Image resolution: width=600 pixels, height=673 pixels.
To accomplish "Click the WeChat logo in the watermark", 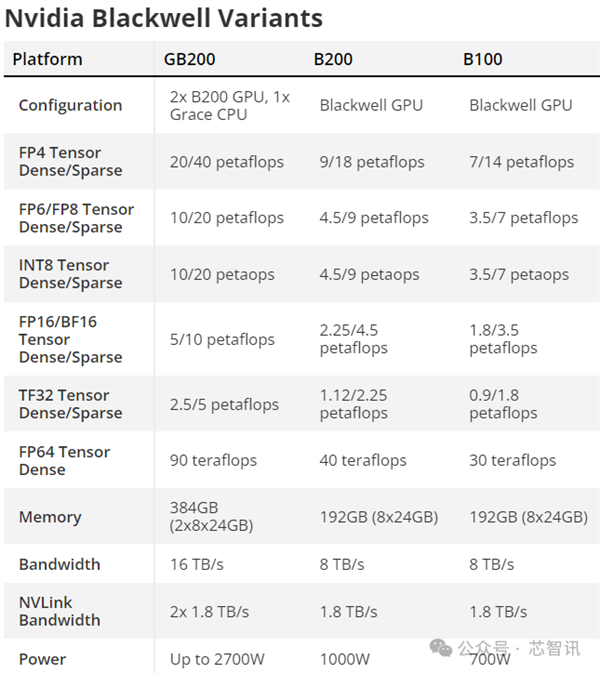I will tap(441, 648).
